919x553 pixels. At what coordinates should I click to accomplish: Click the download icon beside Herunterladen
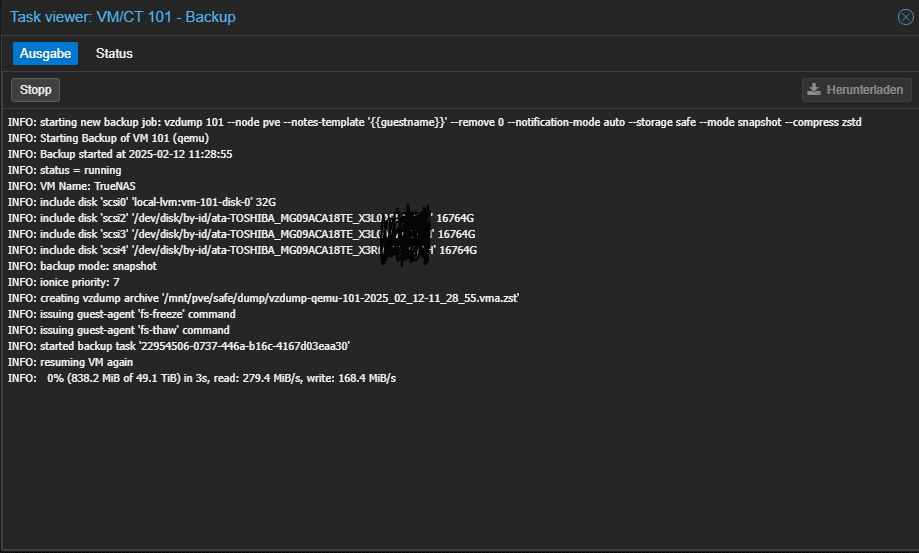815,90
